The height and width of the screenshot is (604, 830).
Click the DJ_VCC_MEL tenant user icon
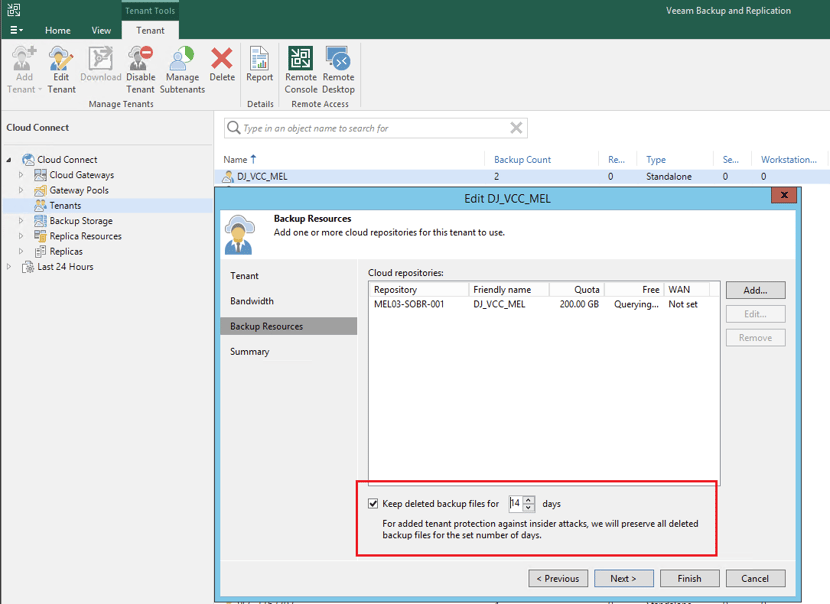tap(228, 176)
